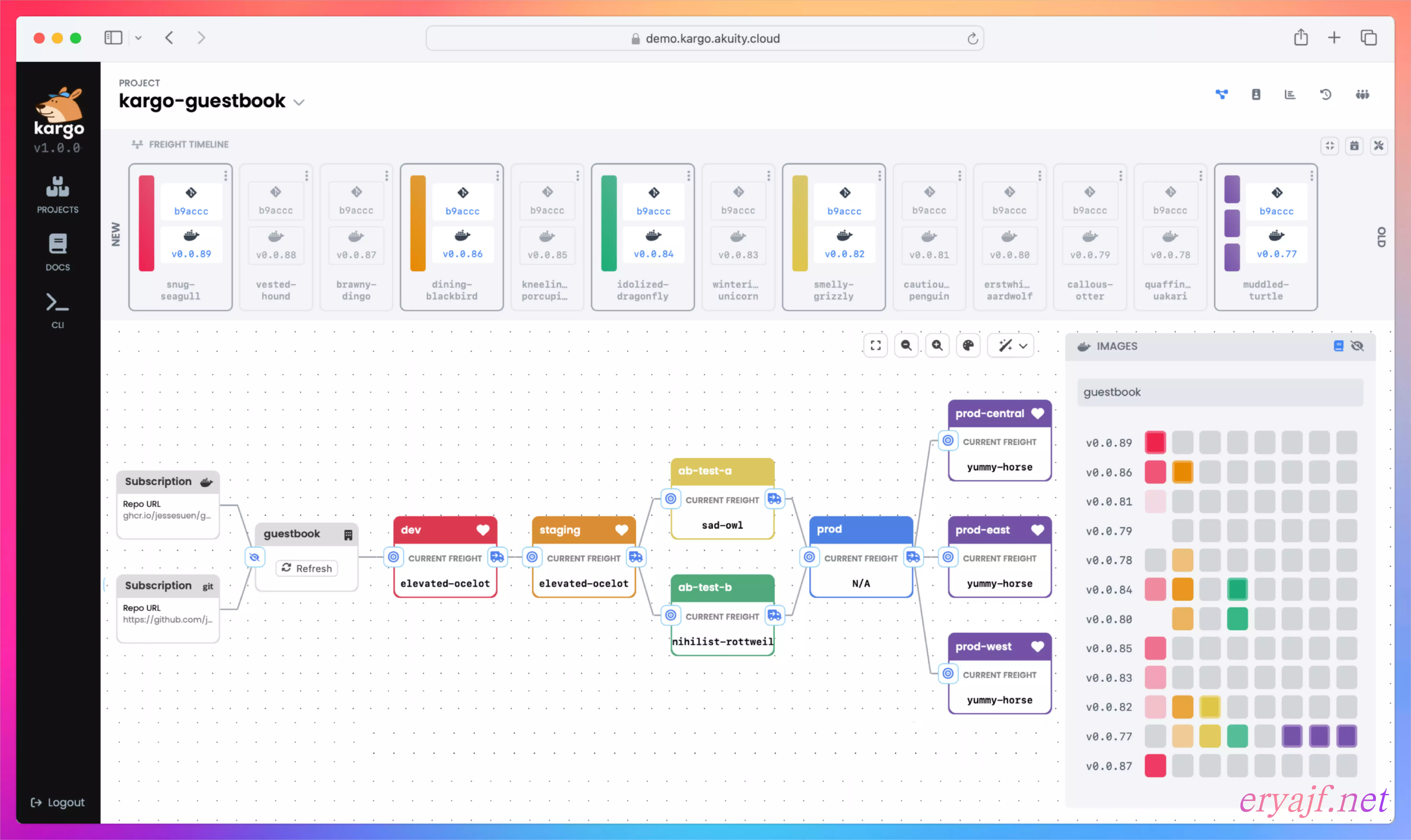Hide the Images panel with eye-slash icon
The width and height of the screenshot is (1411, 840).
point(1357,346)
